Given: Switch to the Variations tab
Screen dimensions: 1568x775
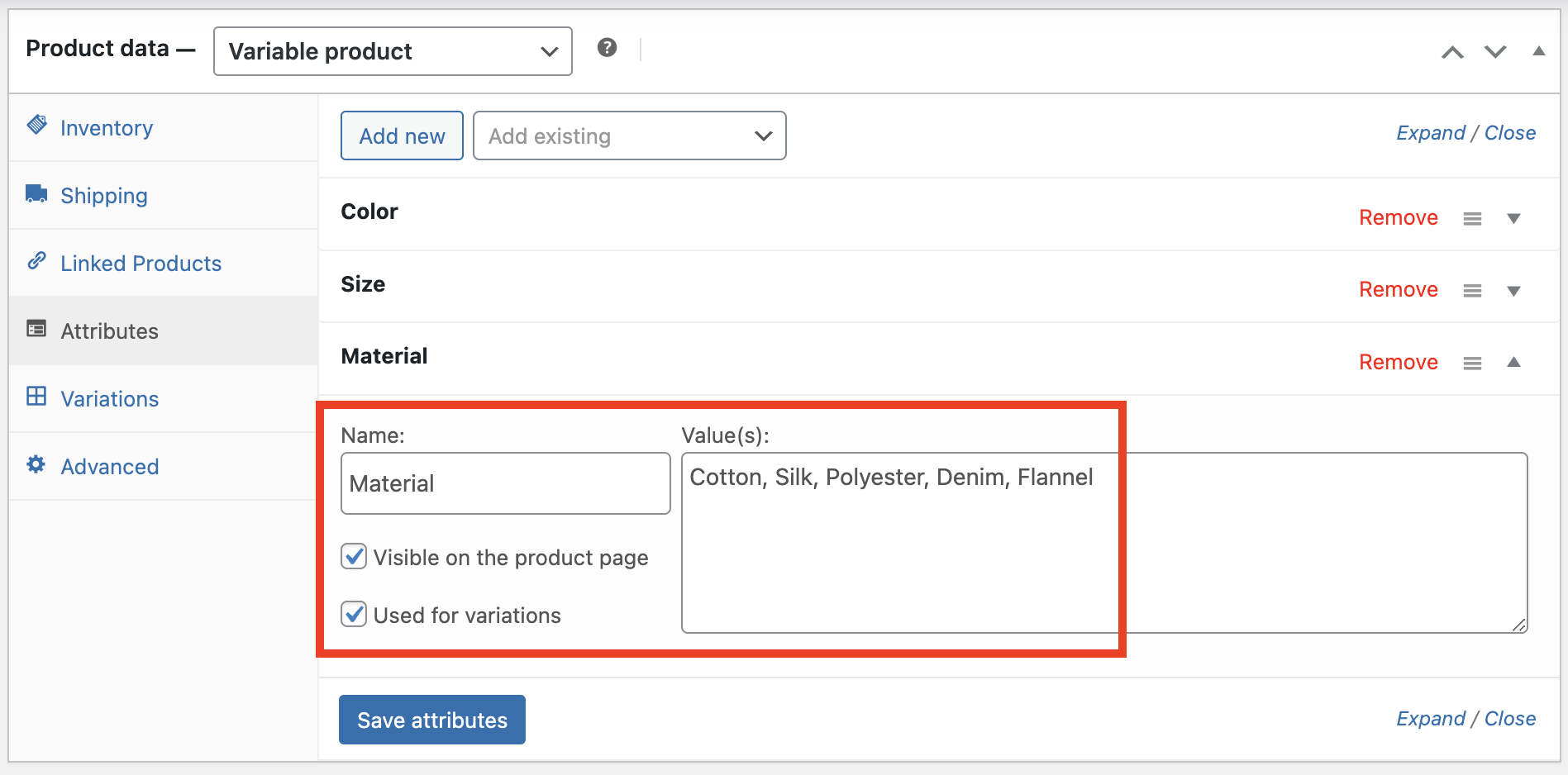Looking at the screenshot, I should pyautogui.click(x=109, y=398).
